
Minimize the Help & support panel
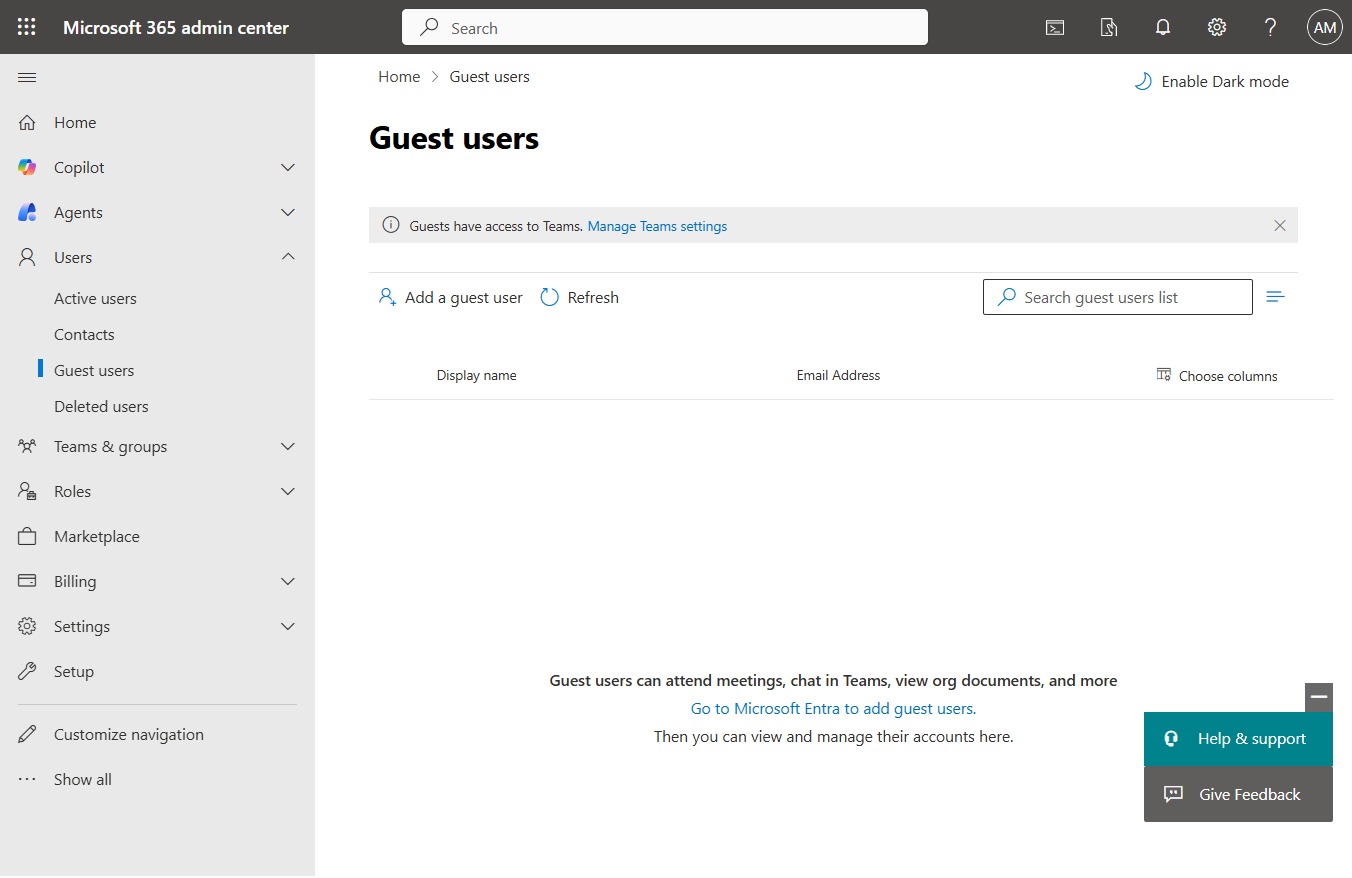[1319, 697]
